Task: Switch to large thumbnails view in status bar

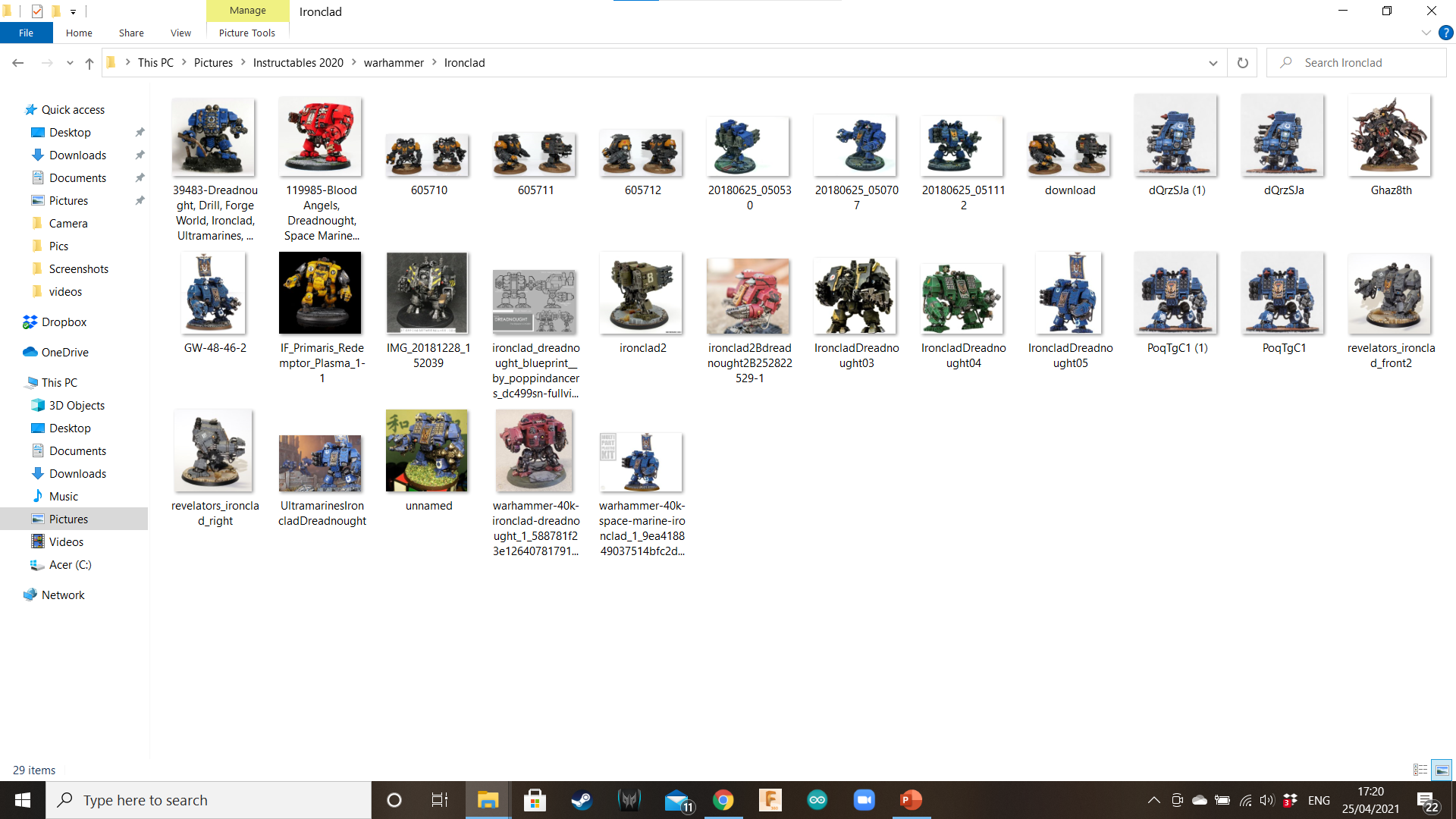Action: tap(1441, 770)
